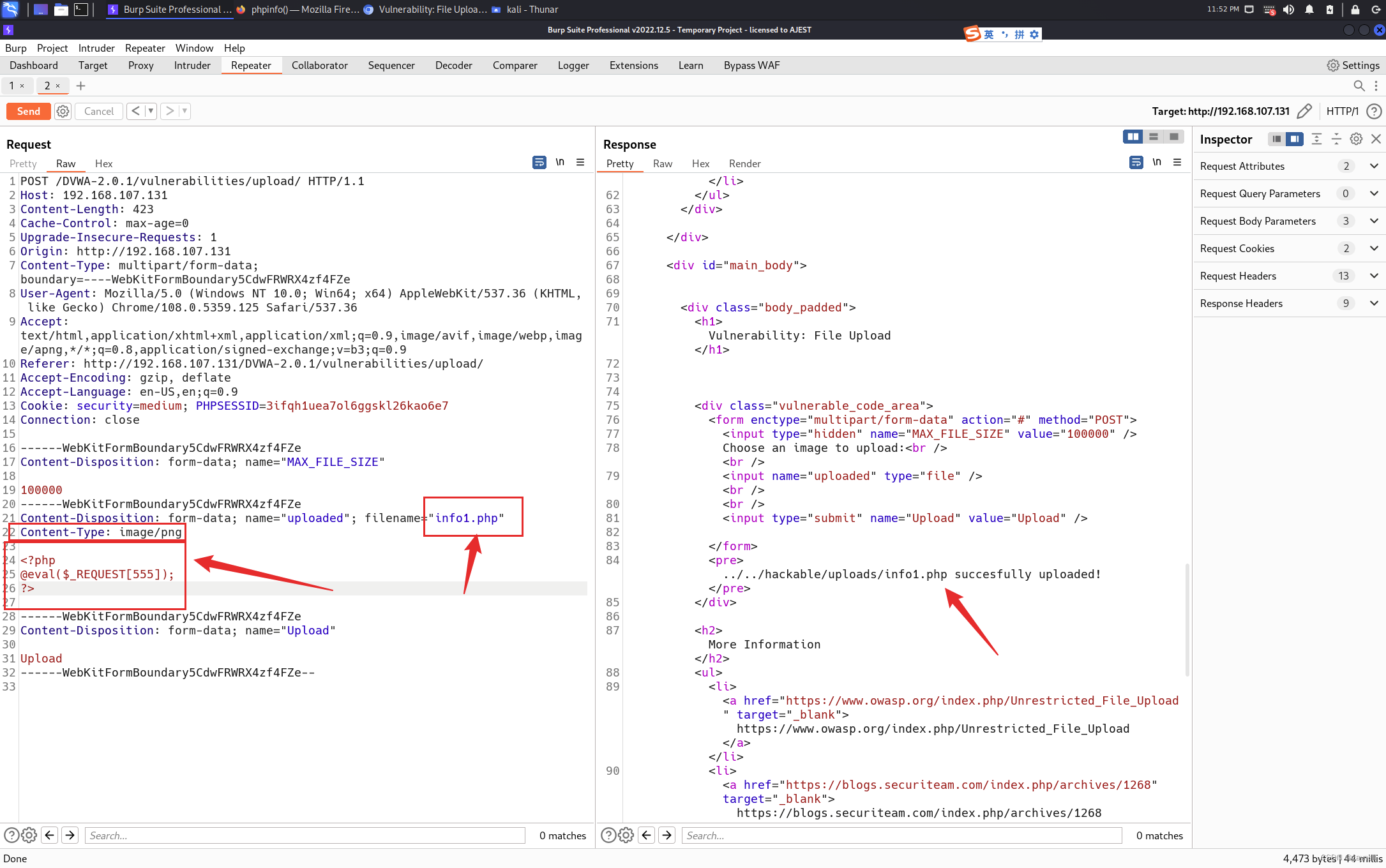Screen dimensions: 1386x868
Task: Select Repeater tab 2
Action: [x=47, y=86]
